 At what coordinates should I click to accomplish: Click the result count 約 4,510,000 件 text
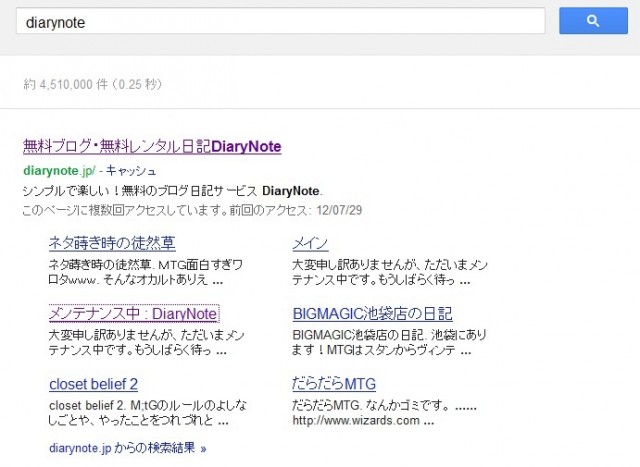[66, 85]
